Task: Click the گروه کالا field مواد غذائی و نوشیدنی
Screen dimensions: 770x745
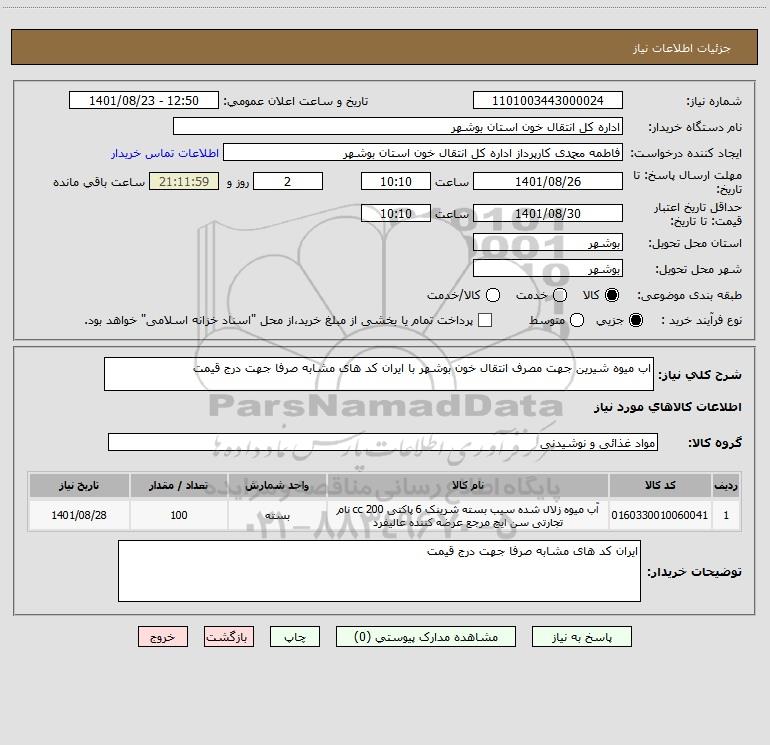Action: coord(383,442)
